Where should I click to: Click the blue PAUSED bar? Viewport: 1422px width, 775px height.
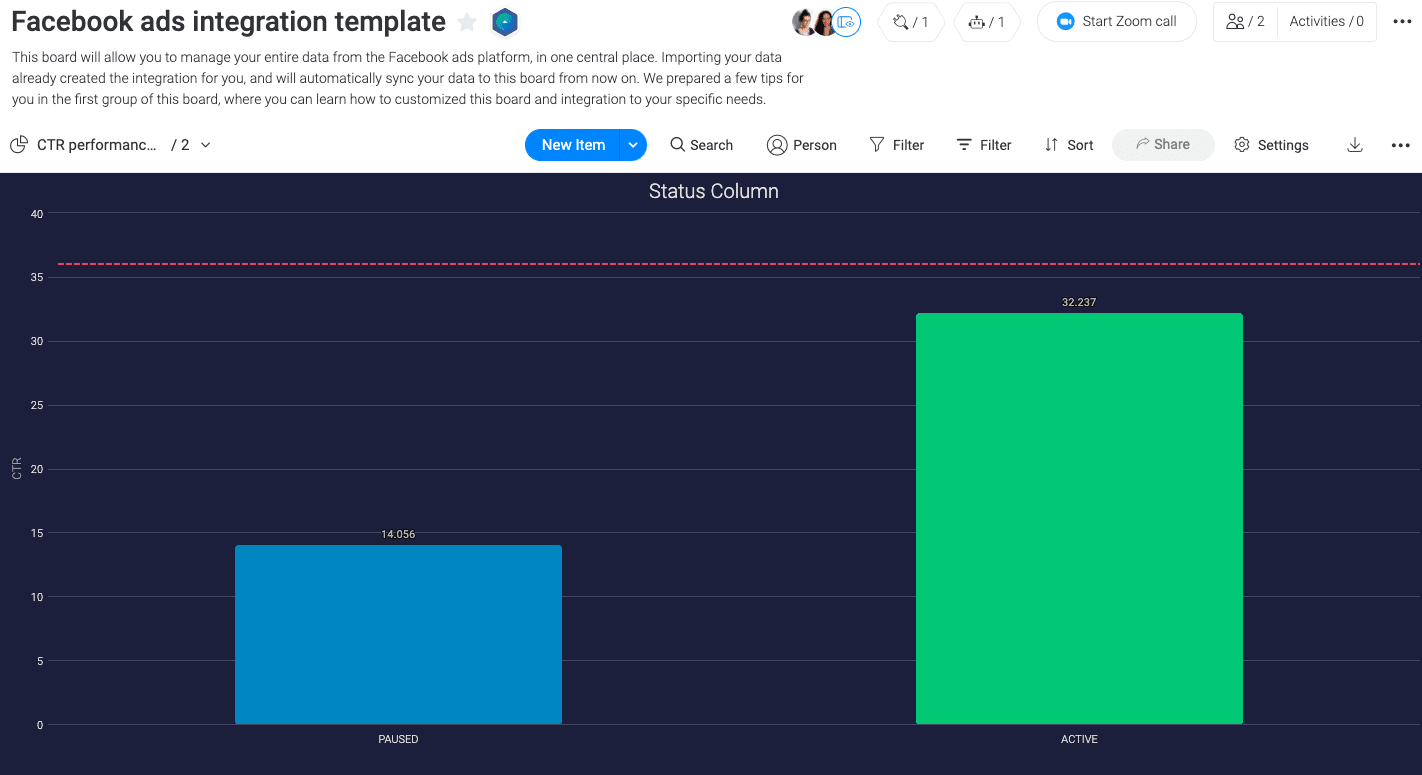tap(398, 634)
